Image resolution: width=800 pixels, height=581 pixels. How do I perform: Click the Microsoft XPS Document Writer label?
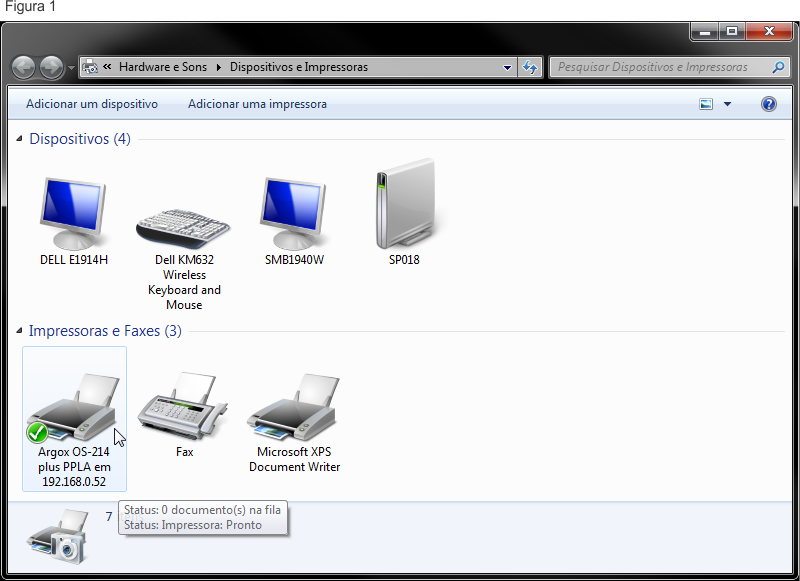[294, 459]
